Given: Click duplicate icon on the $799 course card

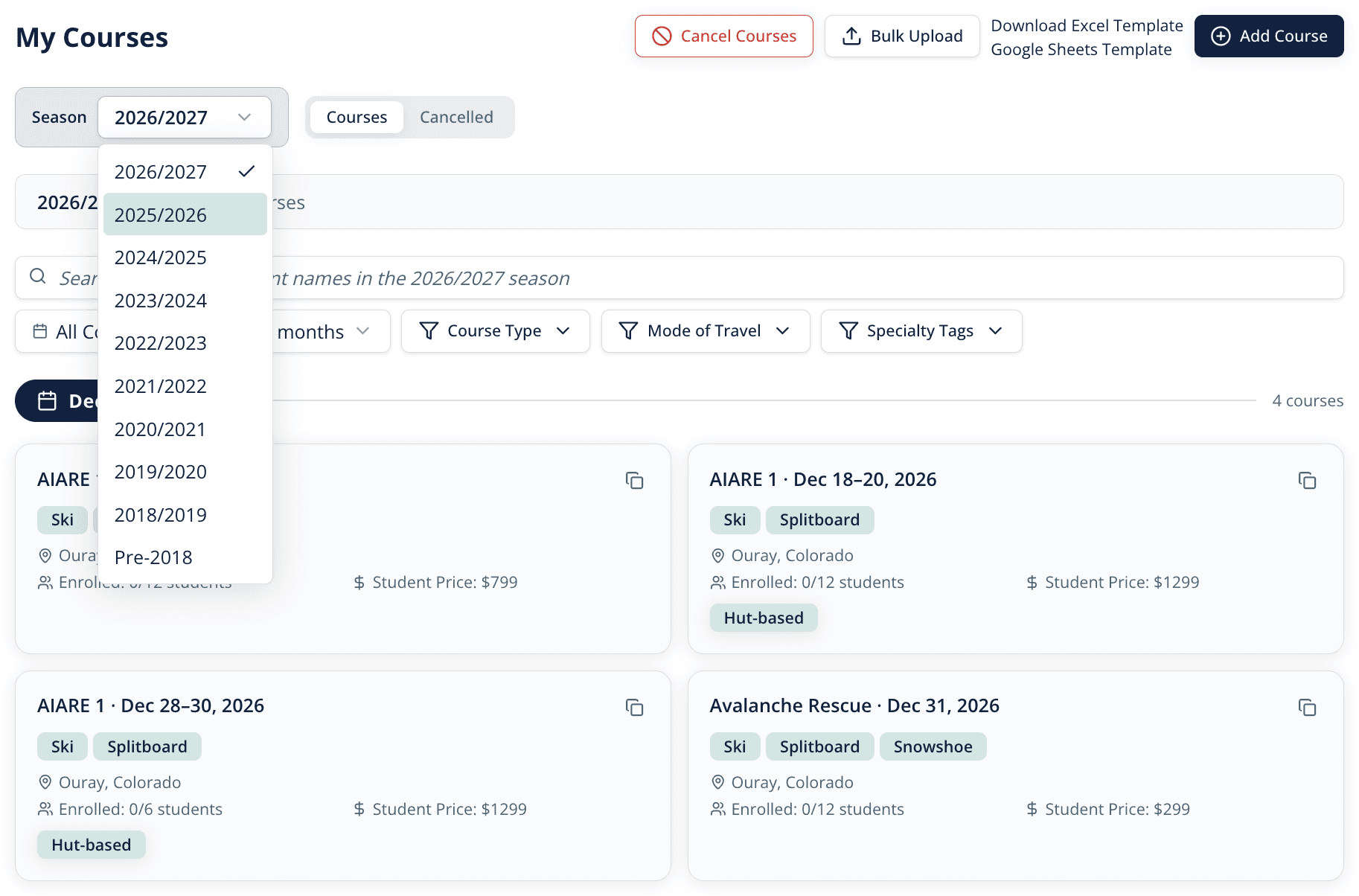Looking at the screenshot, I should tap(634, 481).
